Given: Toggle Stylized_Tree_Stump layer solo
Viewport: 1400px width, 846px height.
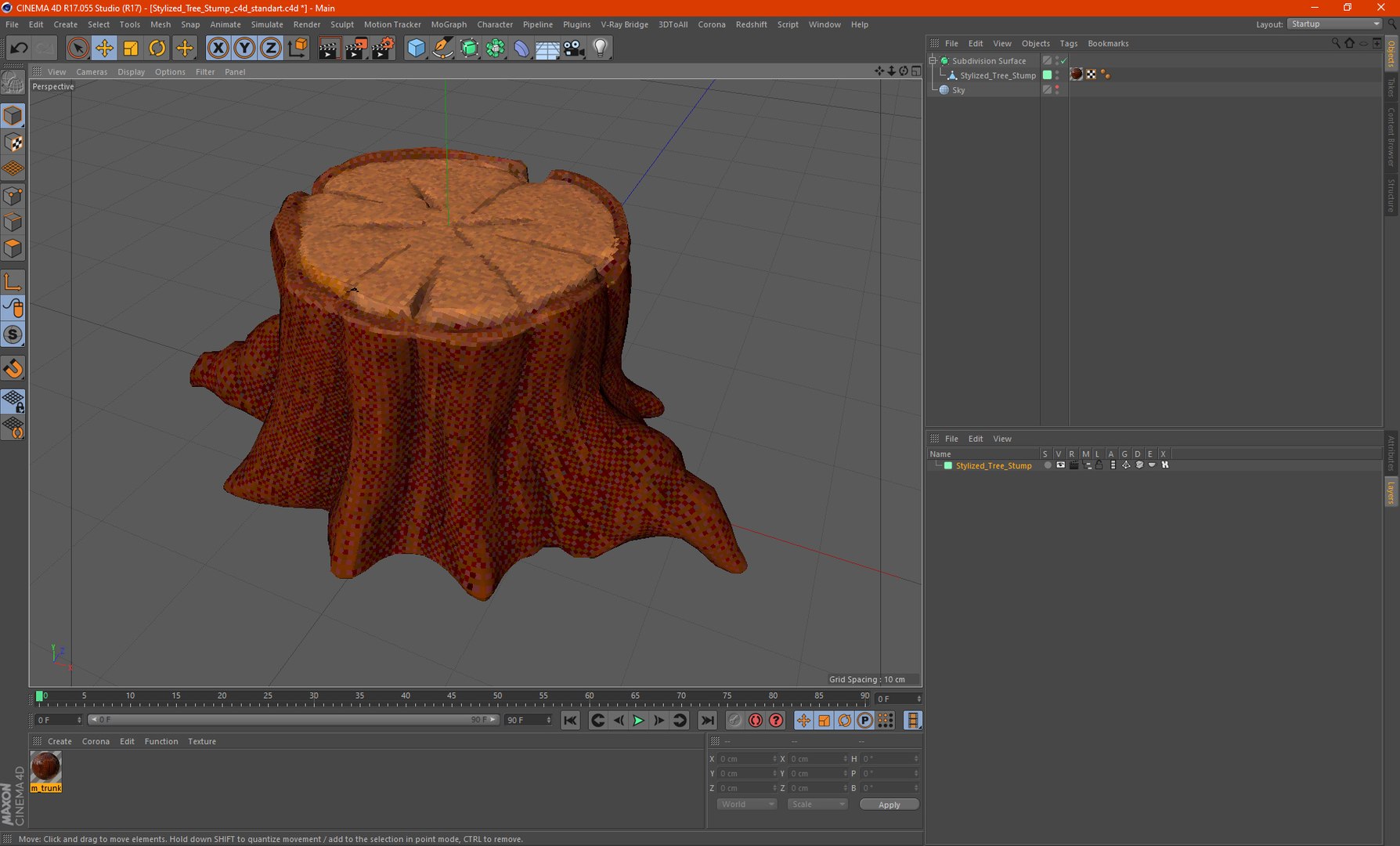Looking at the screenshot, I should pyautogui.click(x=1048, y=465).
